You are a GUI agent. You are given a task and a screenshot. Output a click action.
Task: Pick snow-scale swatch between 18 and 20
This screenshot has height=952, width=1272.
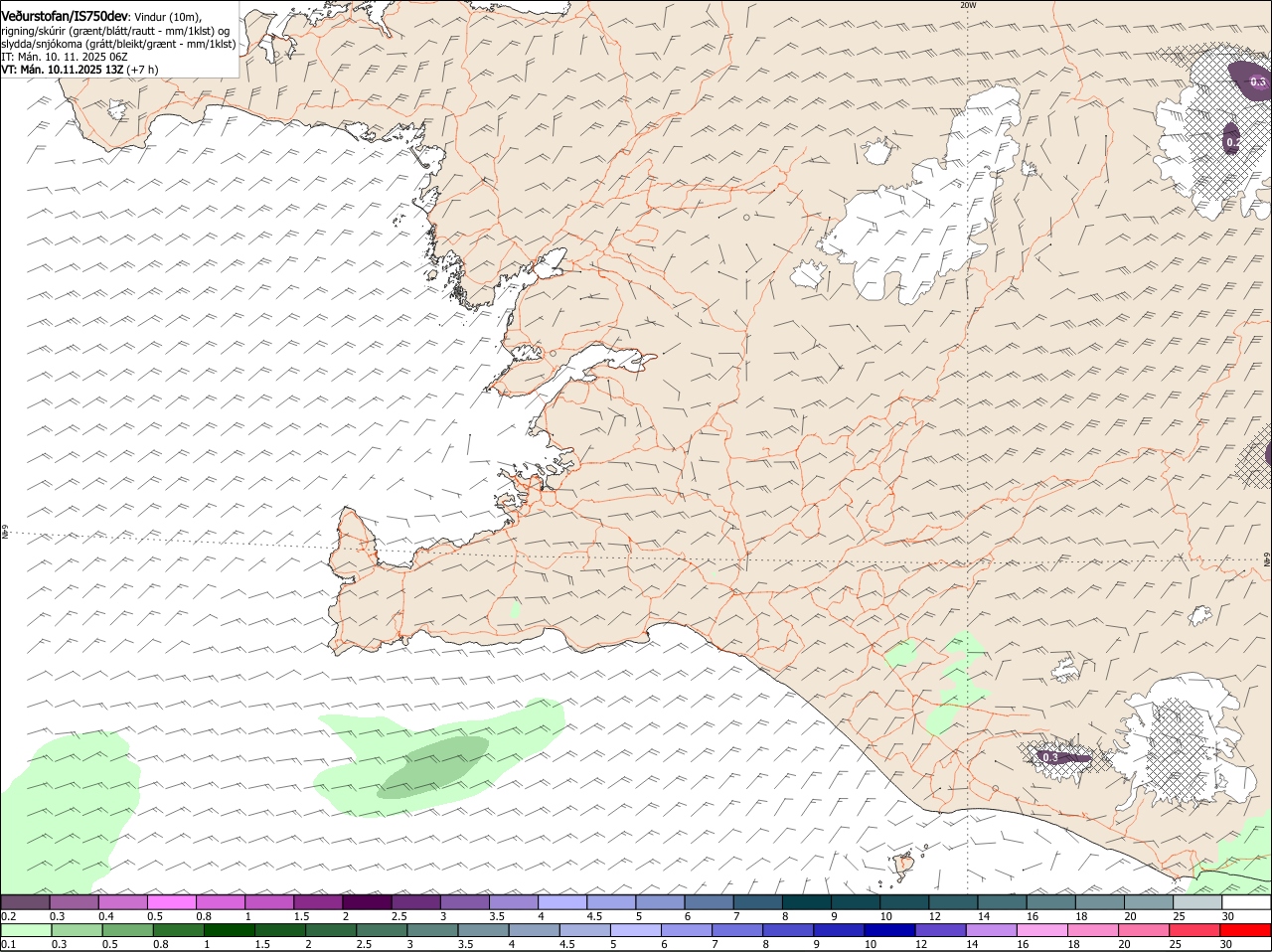pos(1098,902)
